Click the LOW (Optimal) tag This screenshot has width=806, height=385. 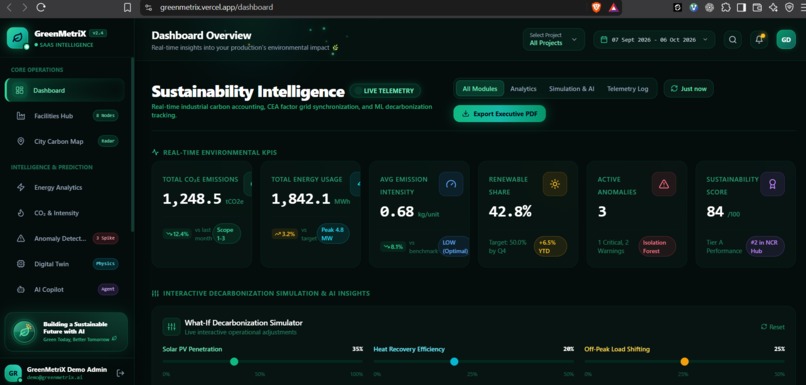pyautogui.click(x=454, y=247)
